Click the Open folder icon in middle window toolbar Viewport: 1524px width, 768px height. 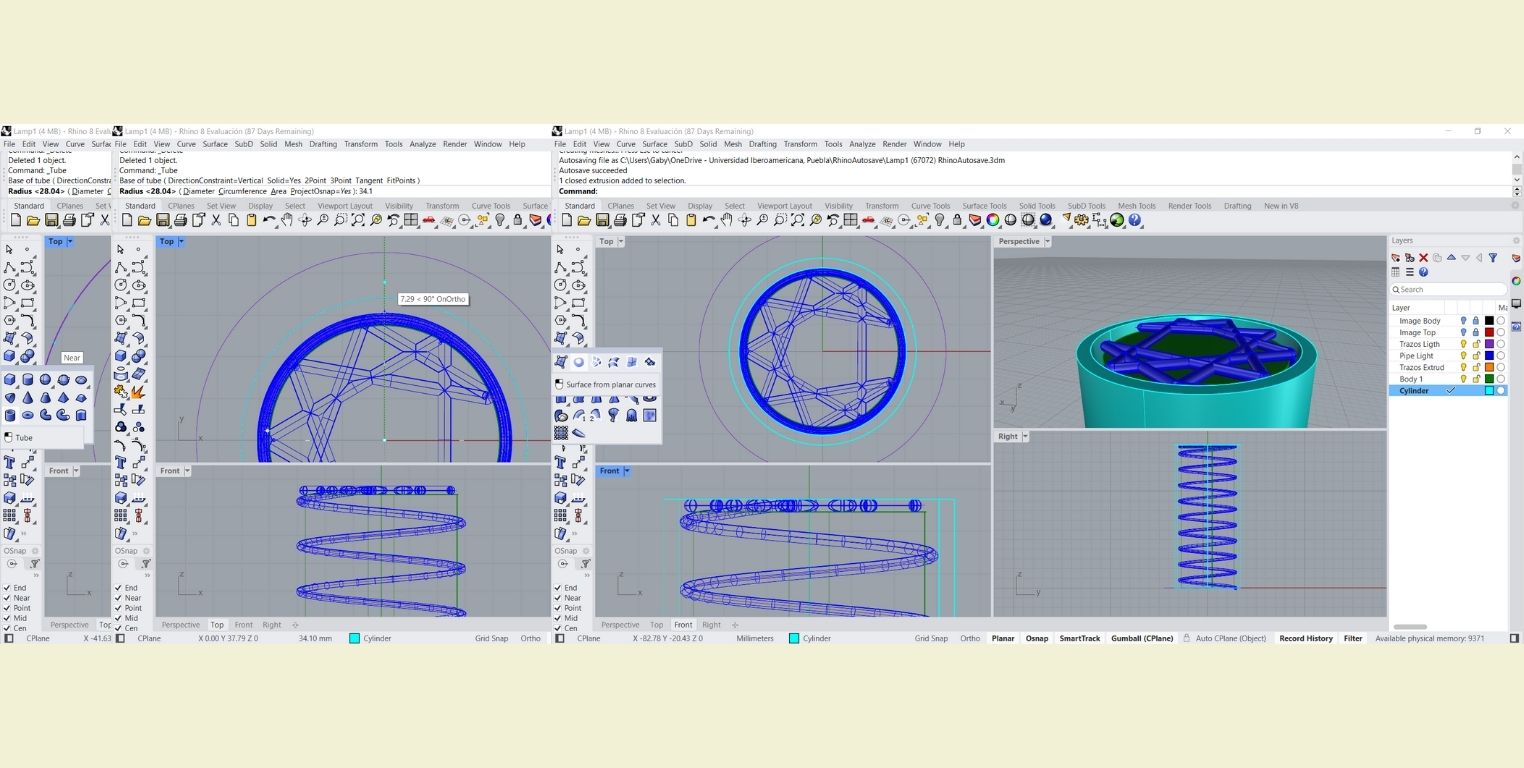144,220
